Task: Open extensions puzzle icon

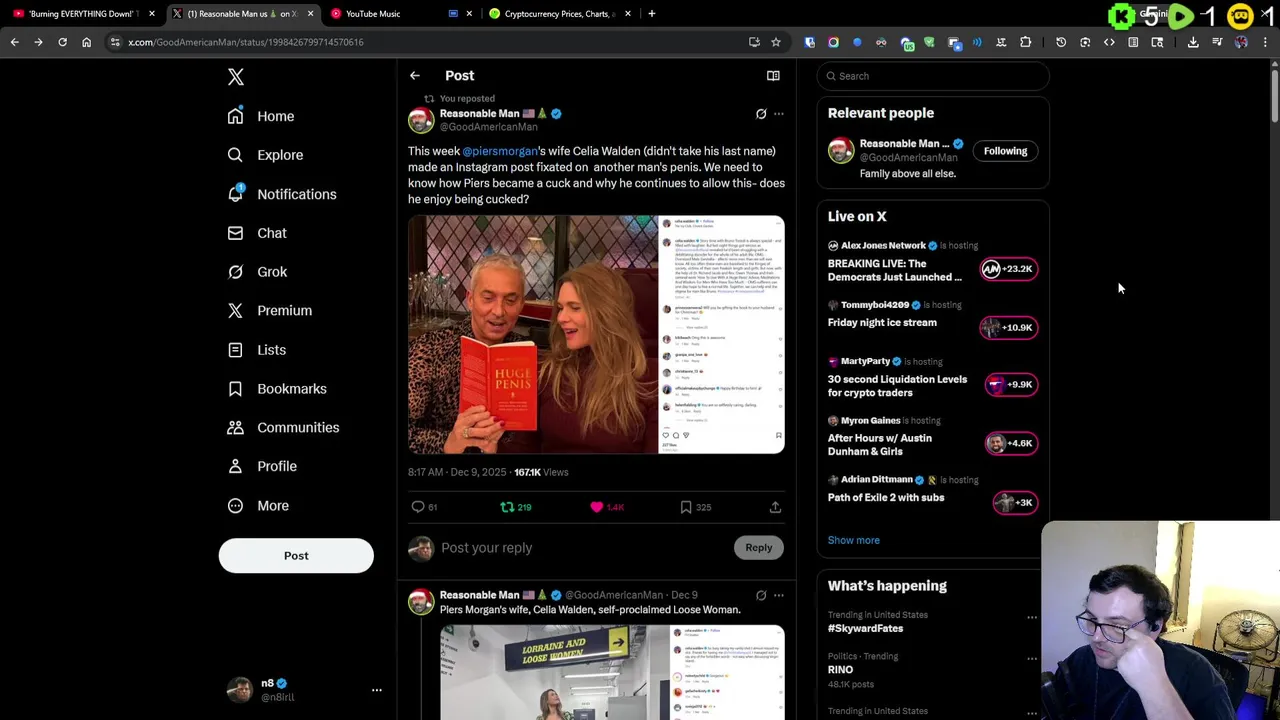Action: click(1026, 42)
